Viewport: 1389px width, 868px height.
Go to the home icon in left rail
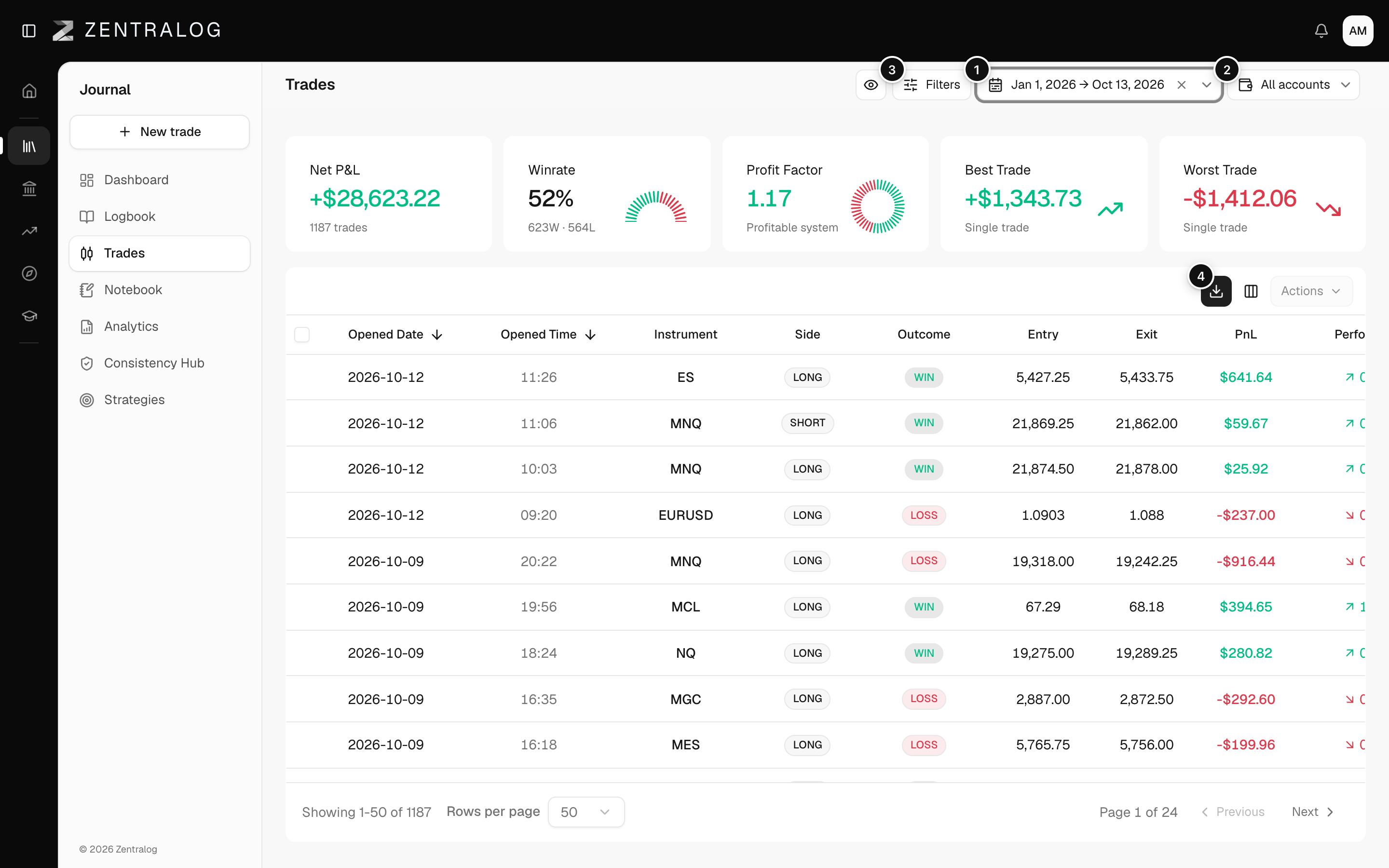tap(29, 91)
